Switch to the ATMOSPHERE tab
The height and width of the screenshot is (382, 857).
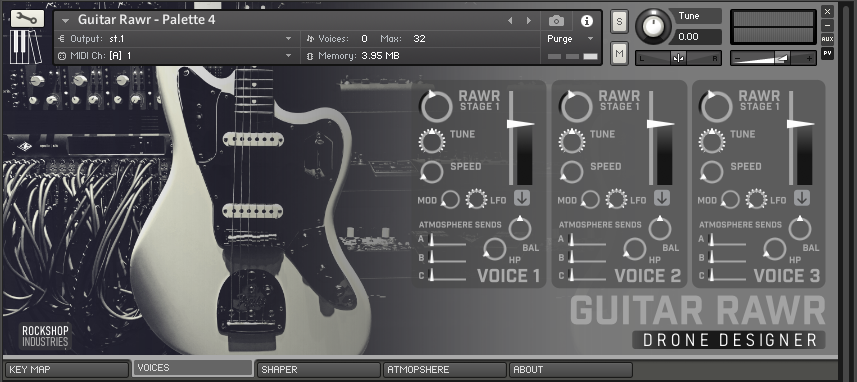coord(444,369)
